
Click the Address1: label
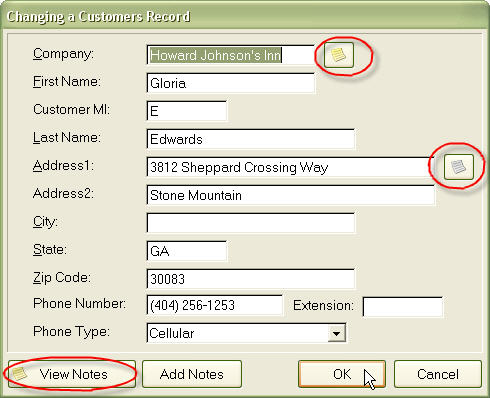tap(63, 165)
